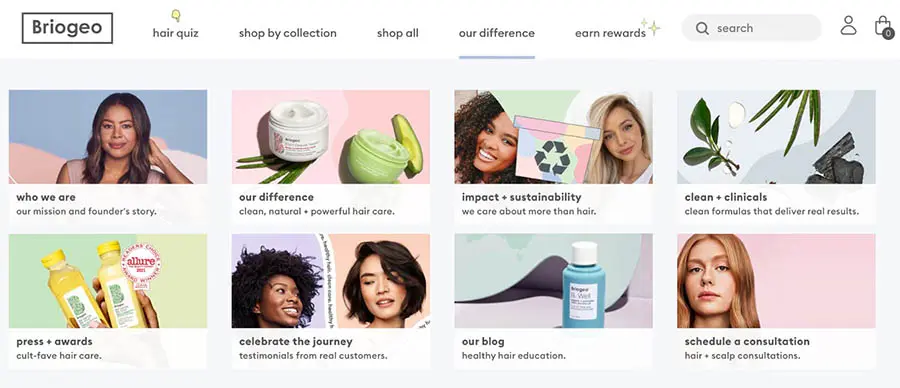Click the lightbulb icon above hair quiz
Viewport: 900px width, 388px height.
pos(176,15)
